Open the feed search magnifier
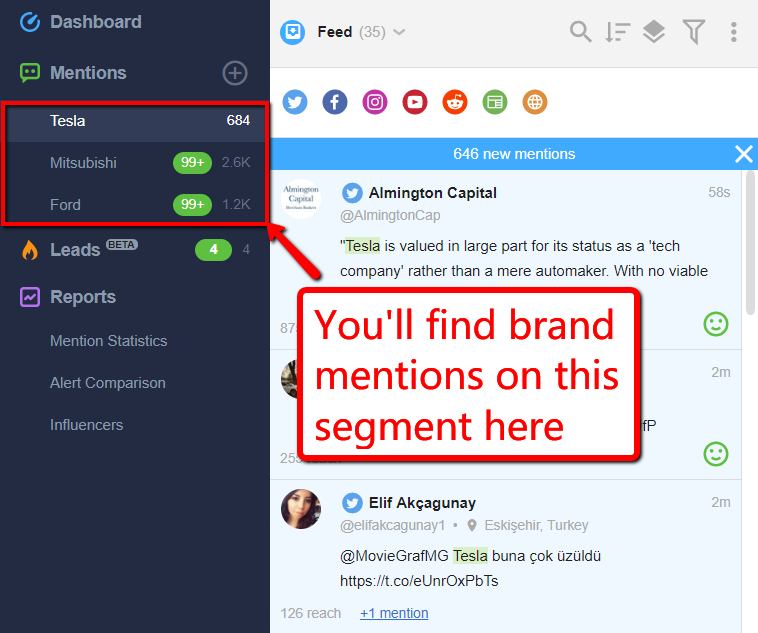The height and width of the screenshot is (633, 758). (x=581, y=32)
